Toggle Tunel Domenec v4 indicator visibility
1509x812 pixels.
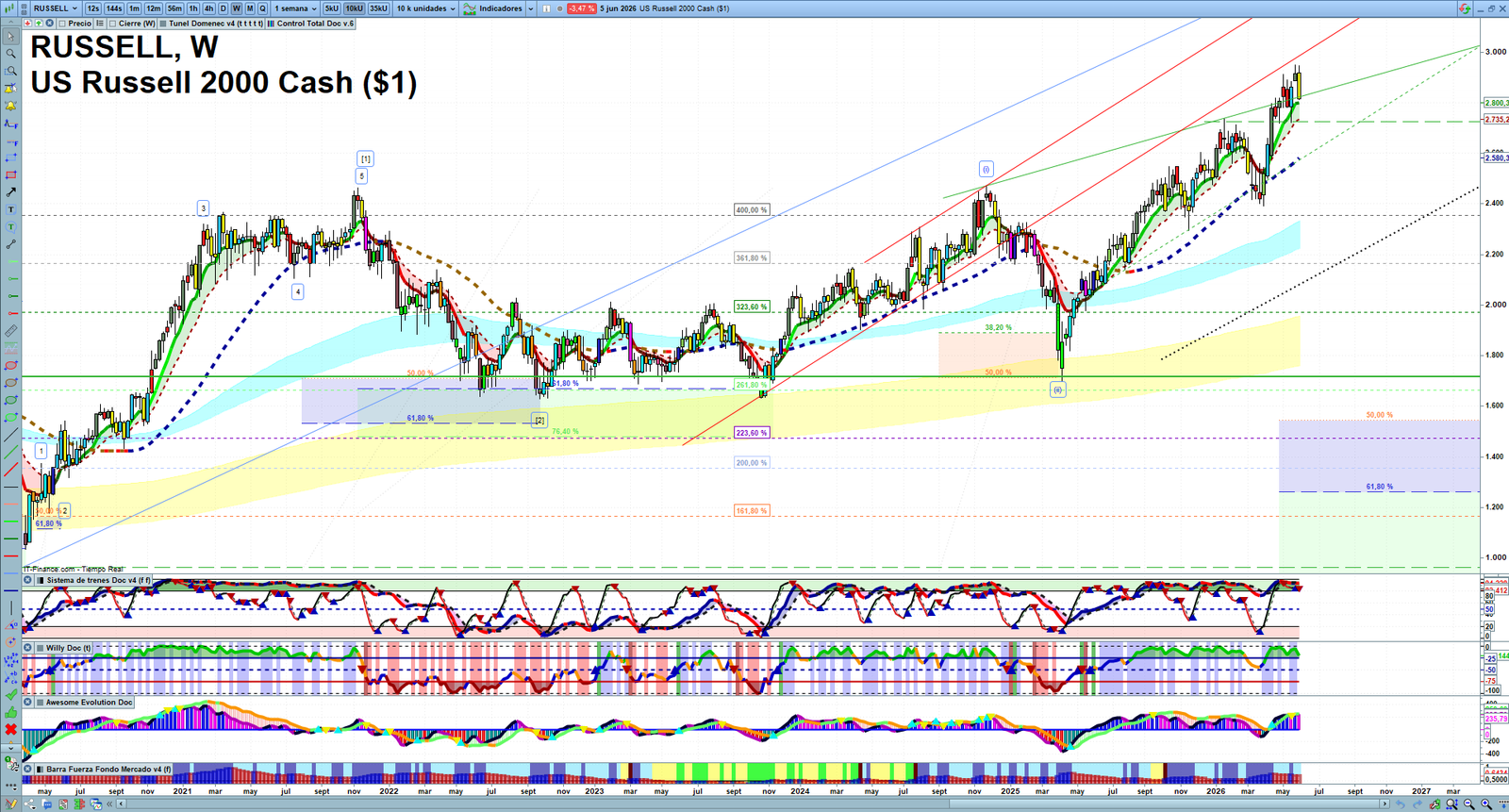coord(163,24)
